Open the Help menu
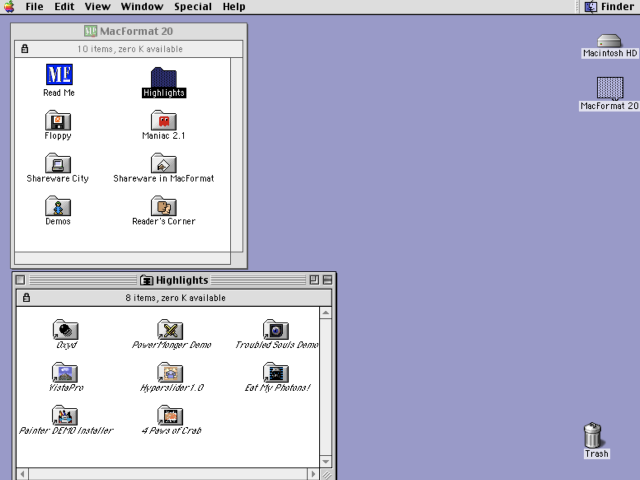 click(x=234, y=7)
